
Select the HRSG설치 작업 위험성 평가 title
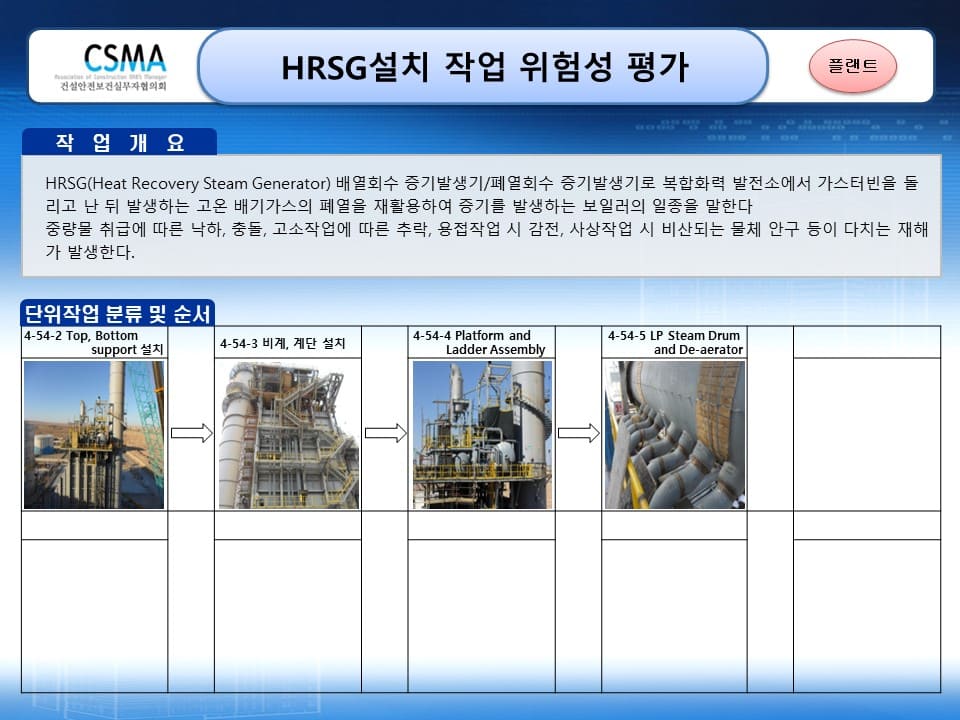pos(486,67)
